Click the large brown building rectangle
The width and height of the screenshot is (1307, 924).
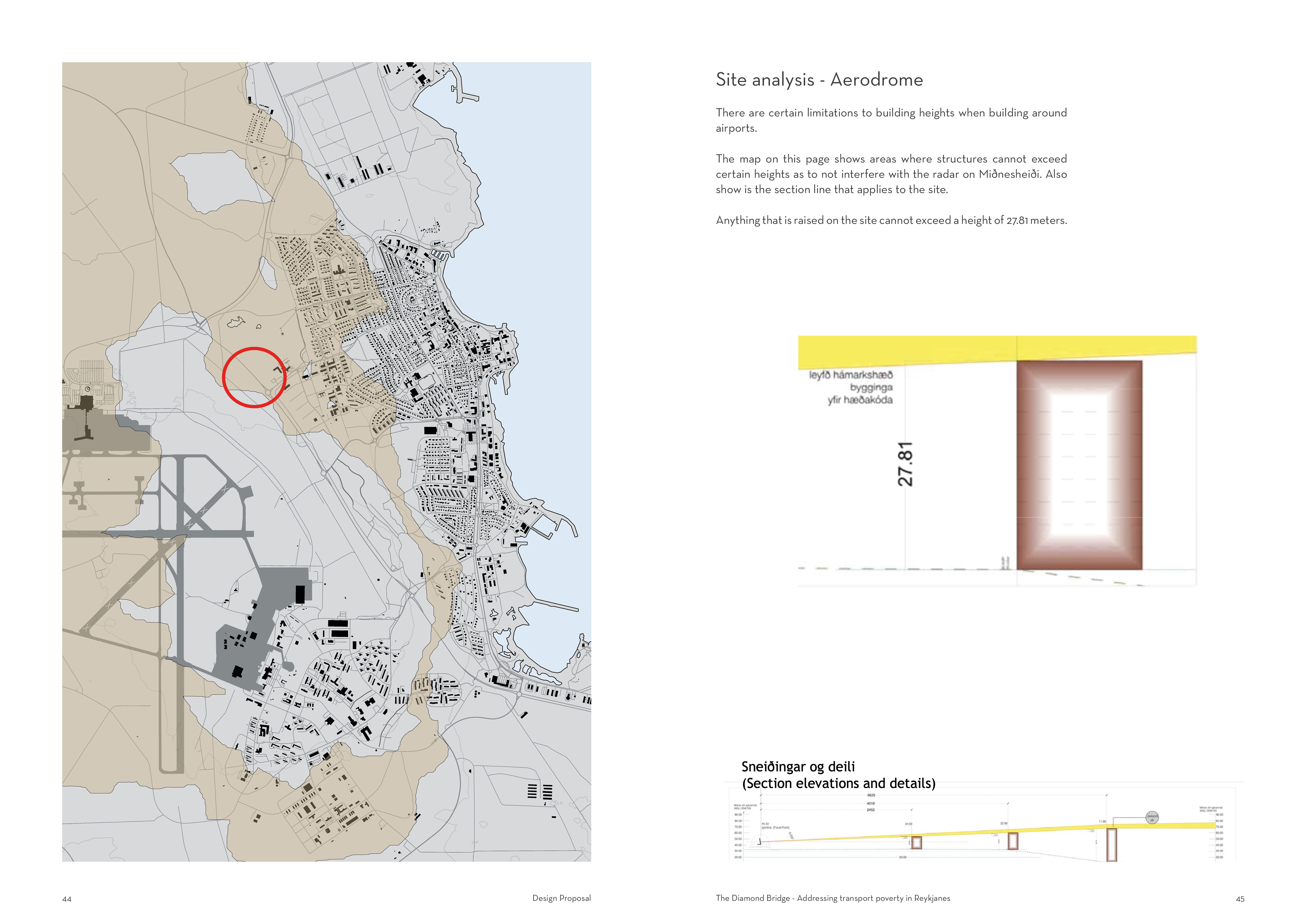tap(1079, 465)
